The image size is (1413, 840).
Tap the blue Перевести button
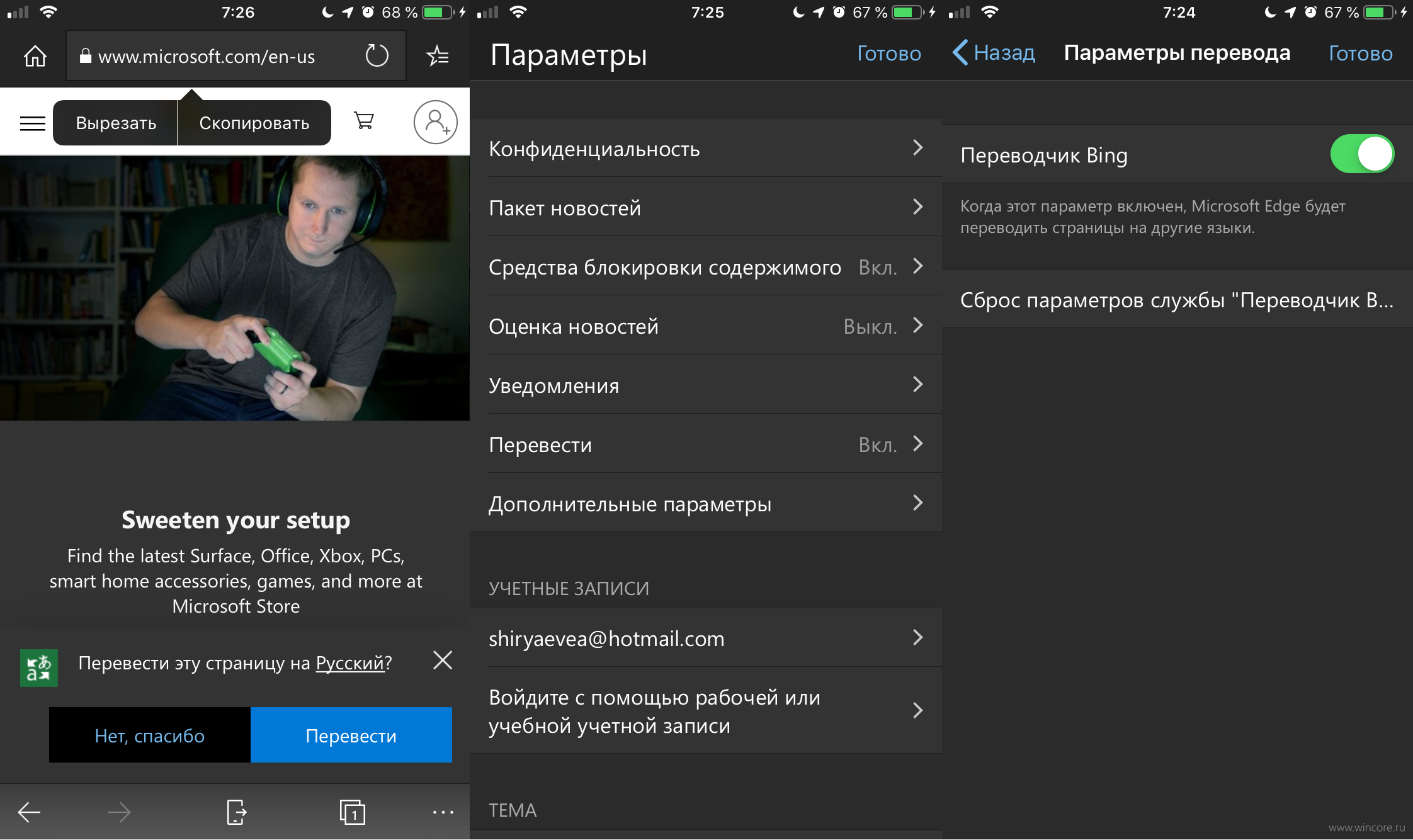tap(351, 735)
